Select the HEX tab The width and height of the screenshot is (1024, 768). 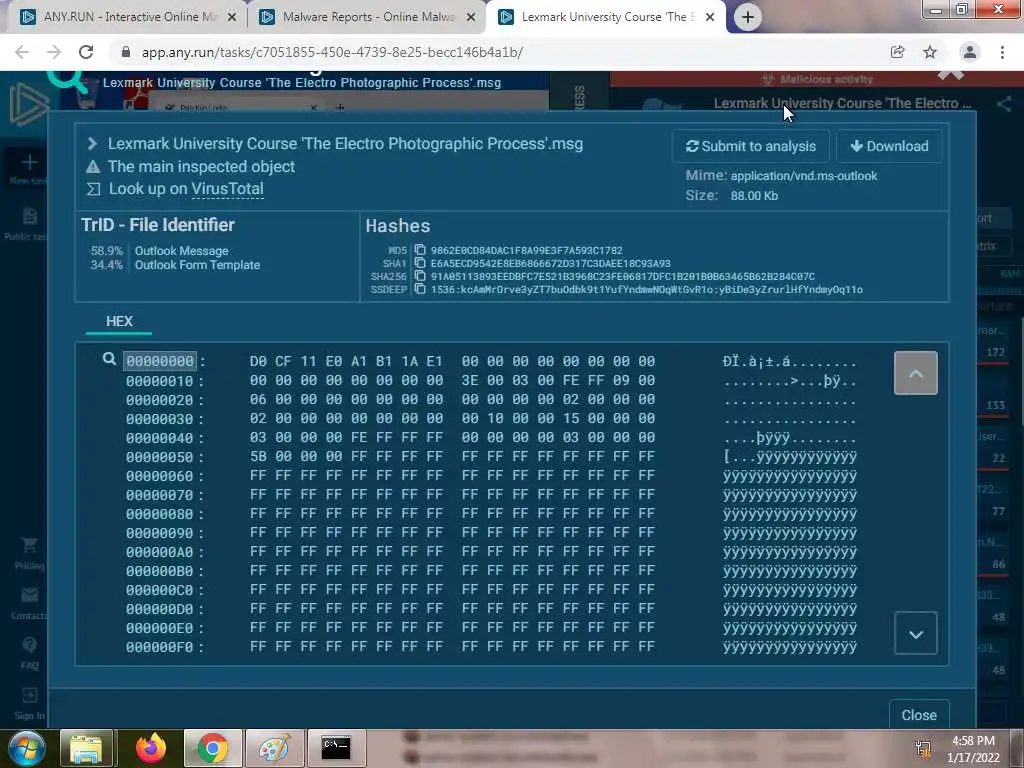119,321
